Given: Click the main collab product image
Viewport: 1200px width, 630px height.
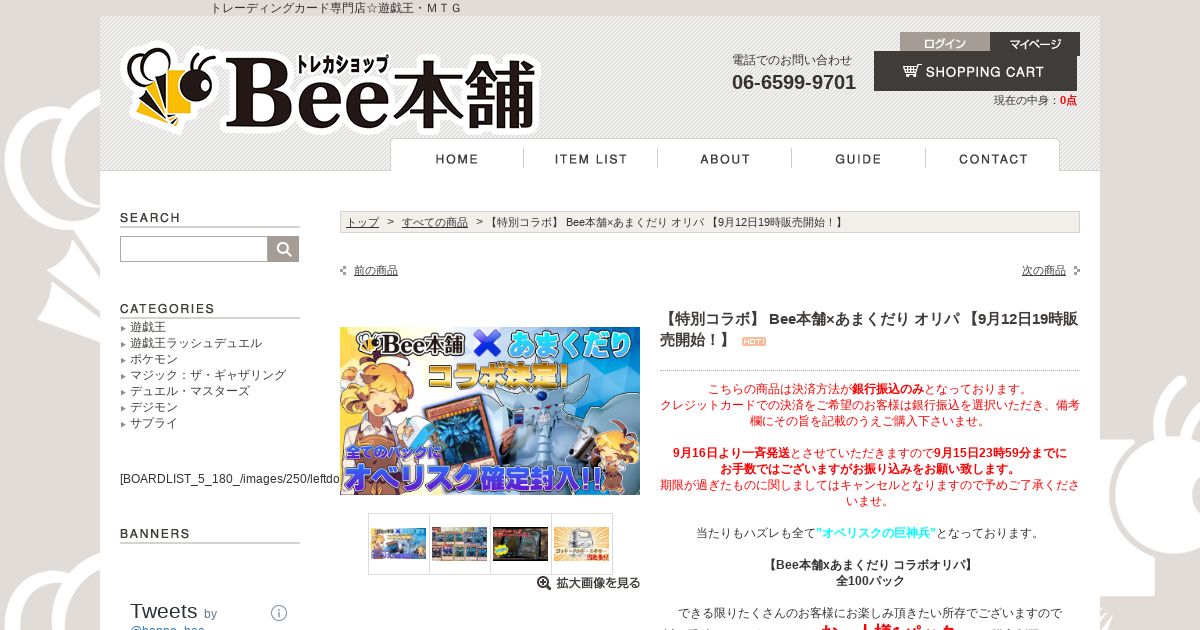Looking at the screenshot, I should (x=490, y=411).
